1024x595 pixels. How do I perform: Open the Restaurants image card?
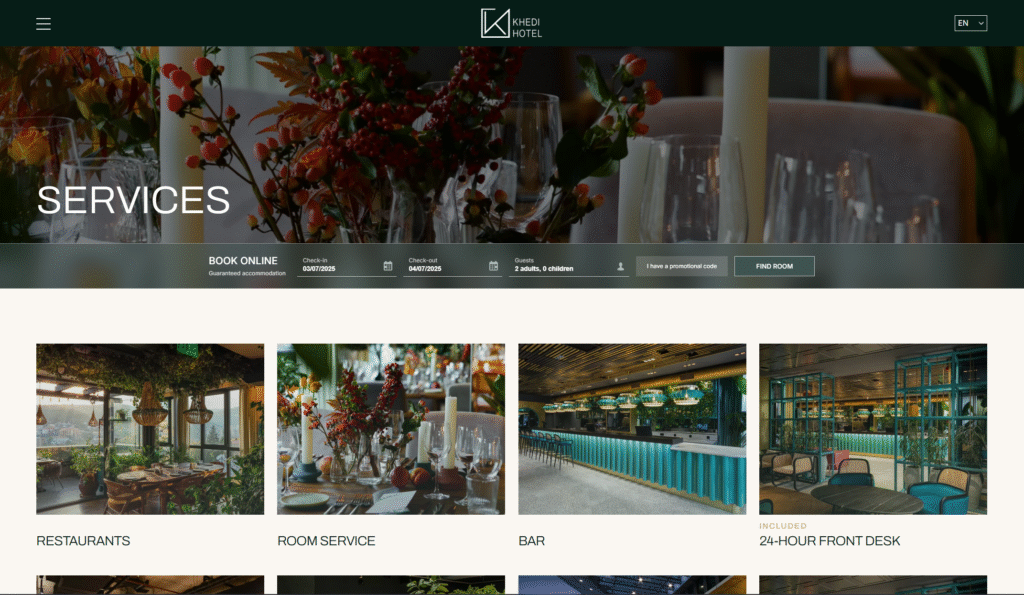(x=150, y=429)
